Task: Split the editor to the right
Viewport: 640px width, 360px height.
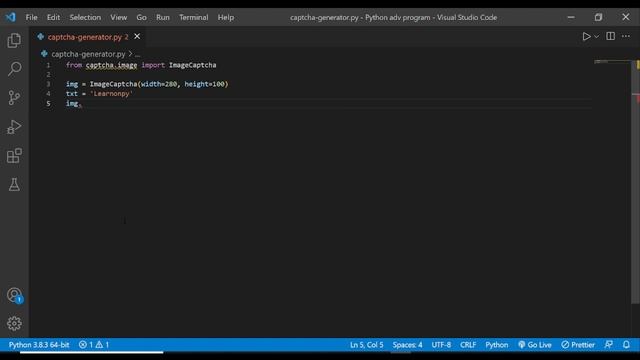Action: [x=611, y=36]
